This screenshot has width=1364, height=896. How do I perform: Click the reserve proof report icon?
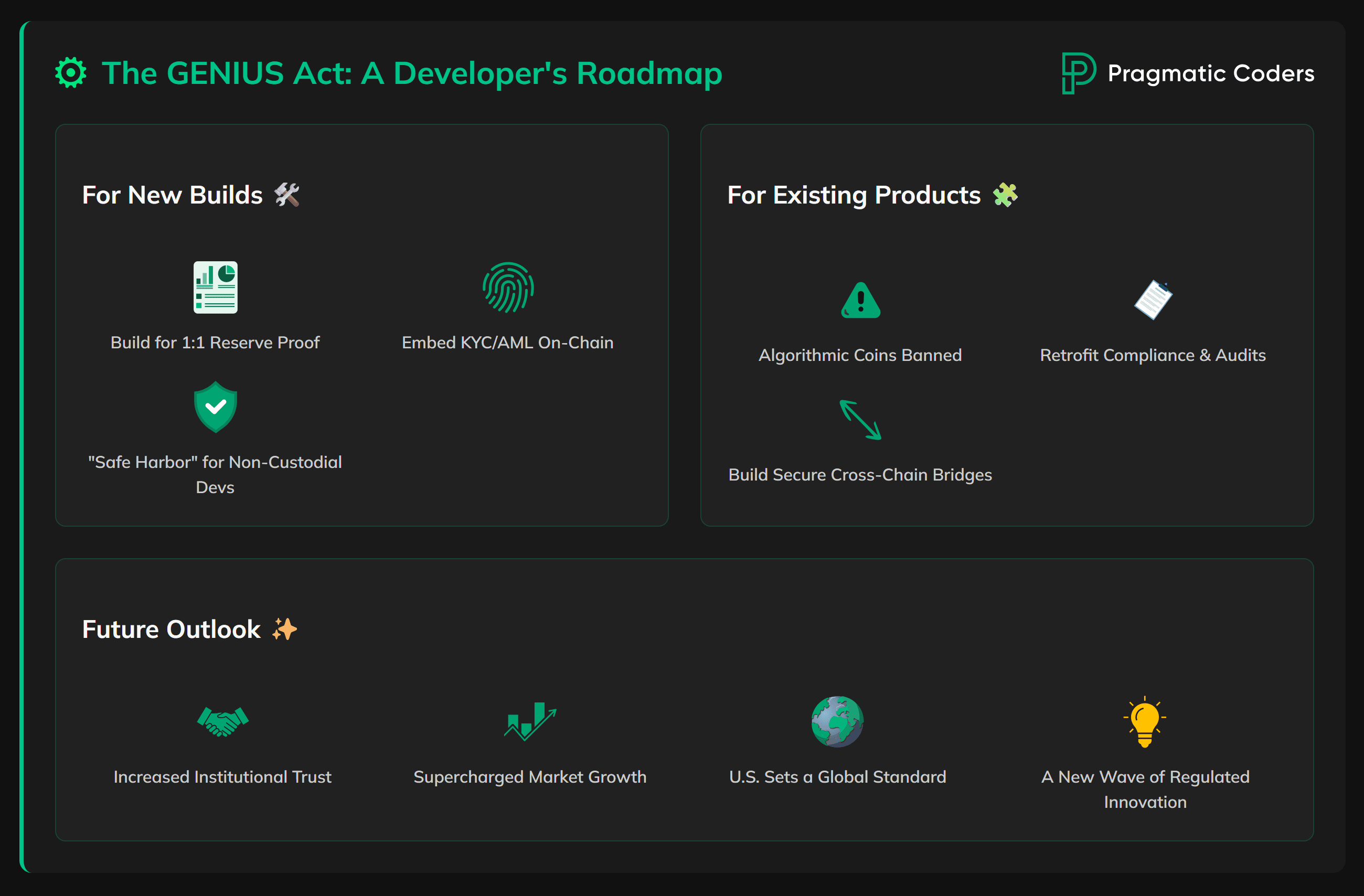215,287
